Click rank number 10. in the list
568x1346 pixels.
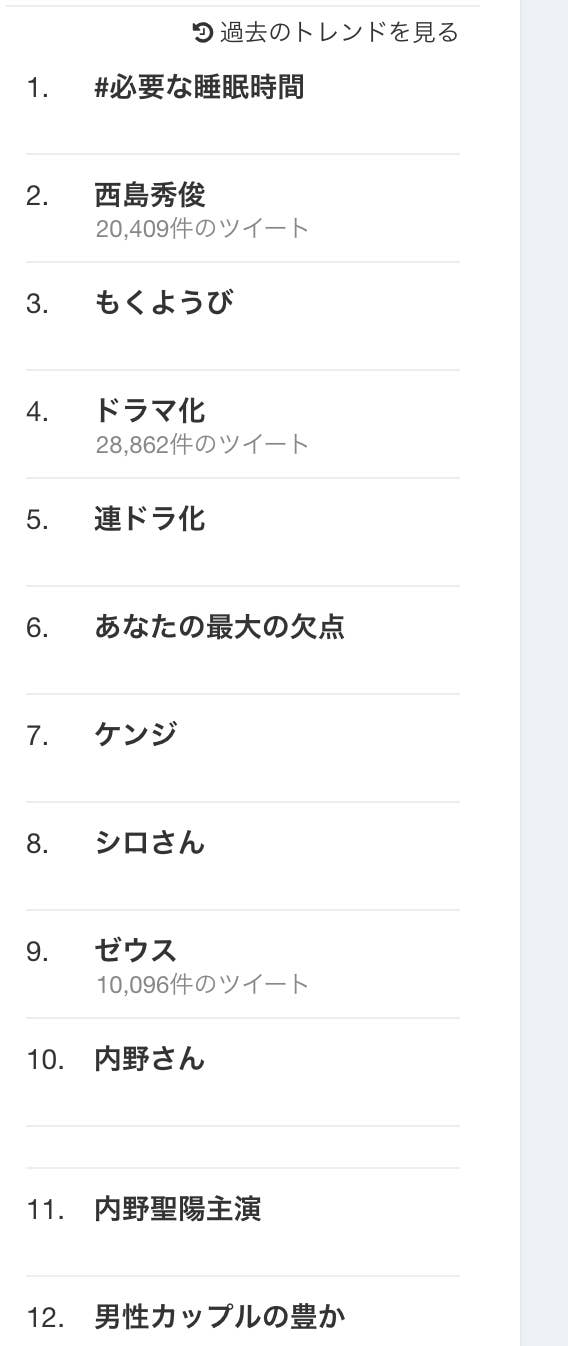(45, 1059)
